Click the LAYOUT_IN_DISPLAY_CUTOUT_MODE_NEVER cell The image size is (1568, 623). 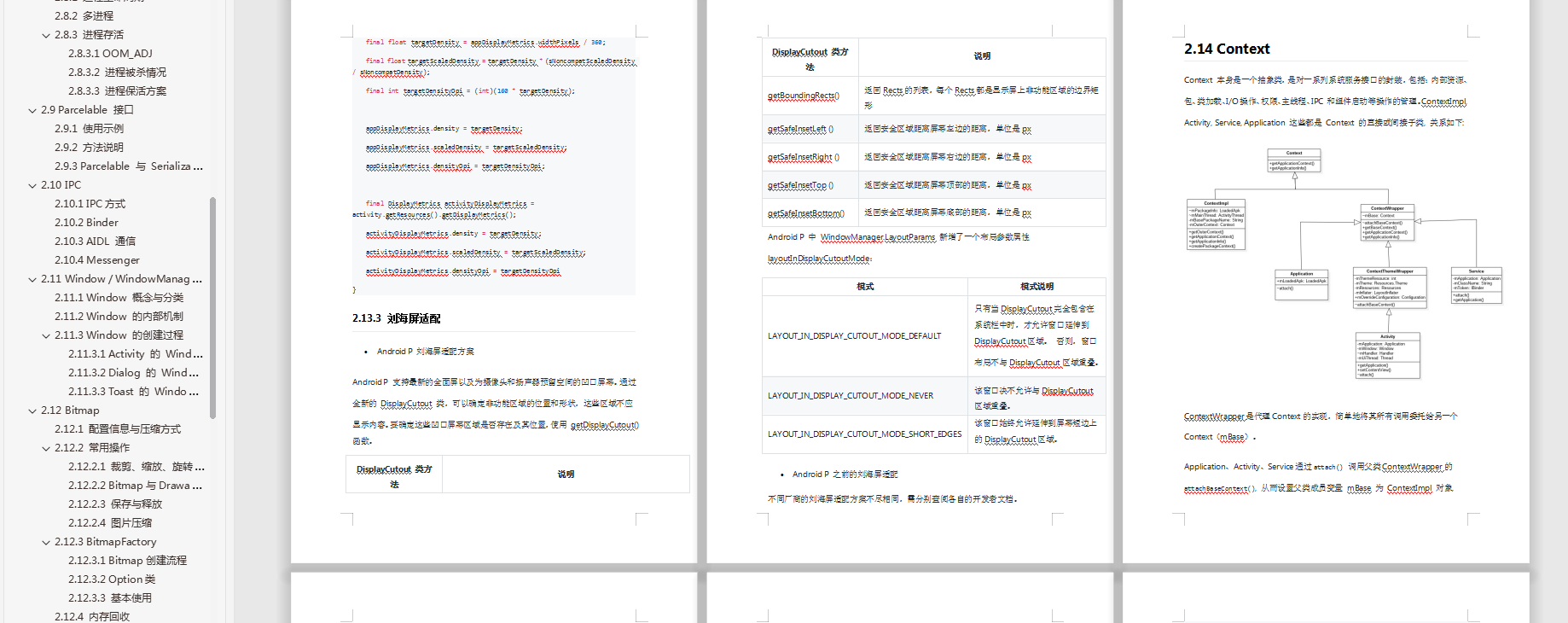pyautogui.click(x=865, y=396)
